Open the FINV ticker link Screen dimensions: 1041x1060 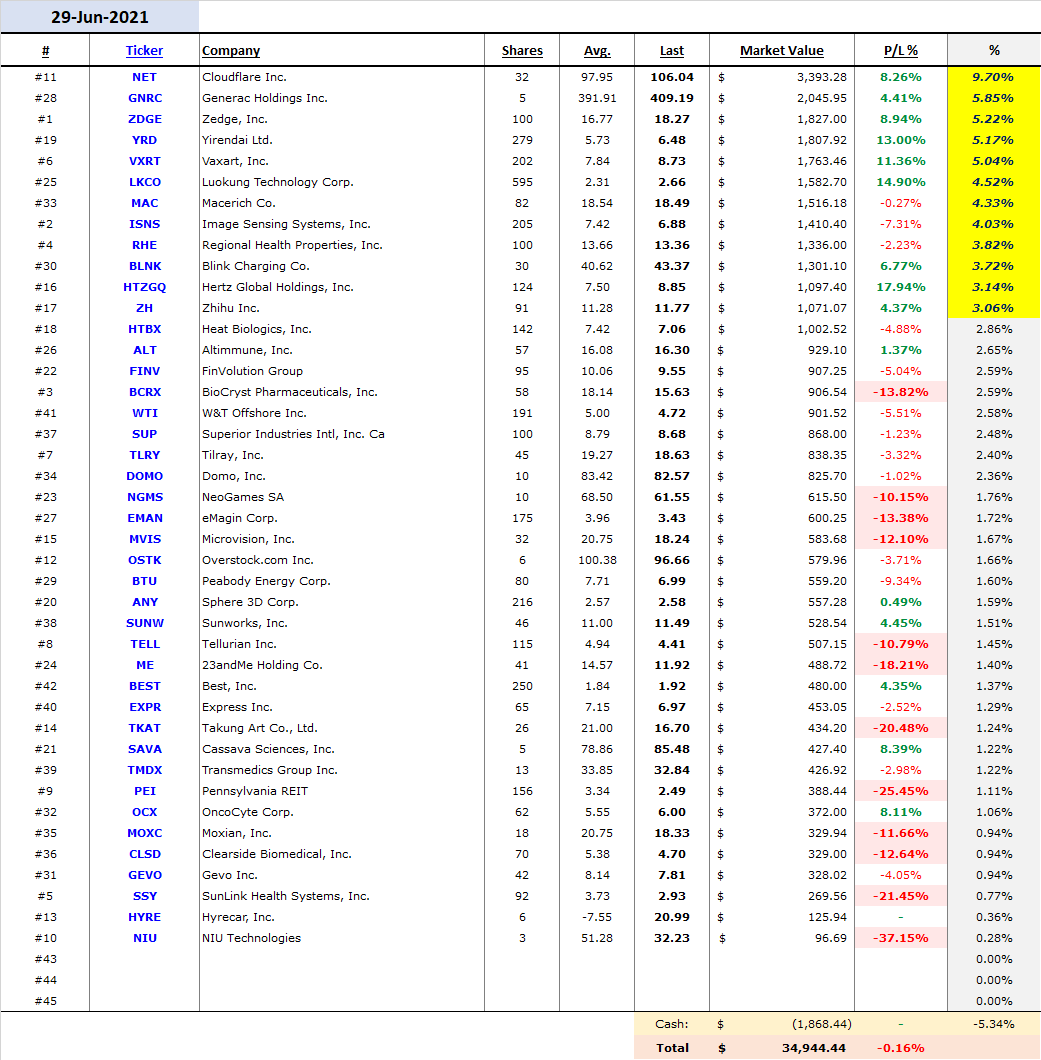click(145, 370)
